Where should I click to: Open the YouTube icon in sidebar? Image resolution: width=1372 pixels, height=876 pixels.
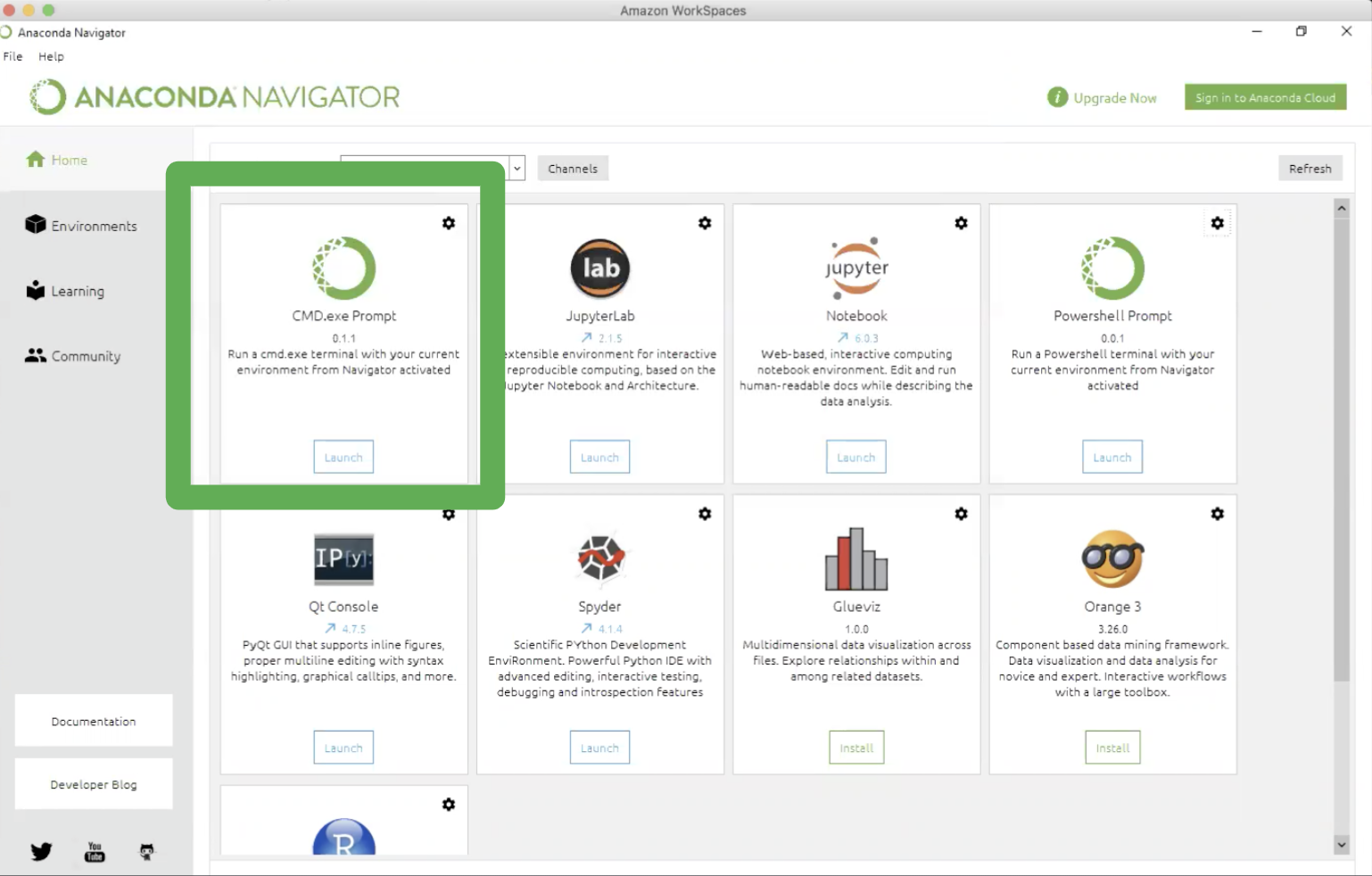(95, 851)
